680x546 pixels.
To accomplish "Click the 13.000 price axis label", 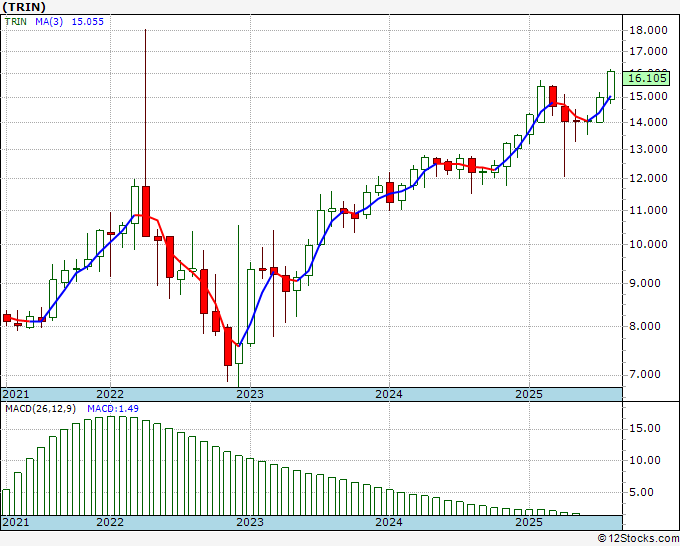I will [x=648, y=150].
